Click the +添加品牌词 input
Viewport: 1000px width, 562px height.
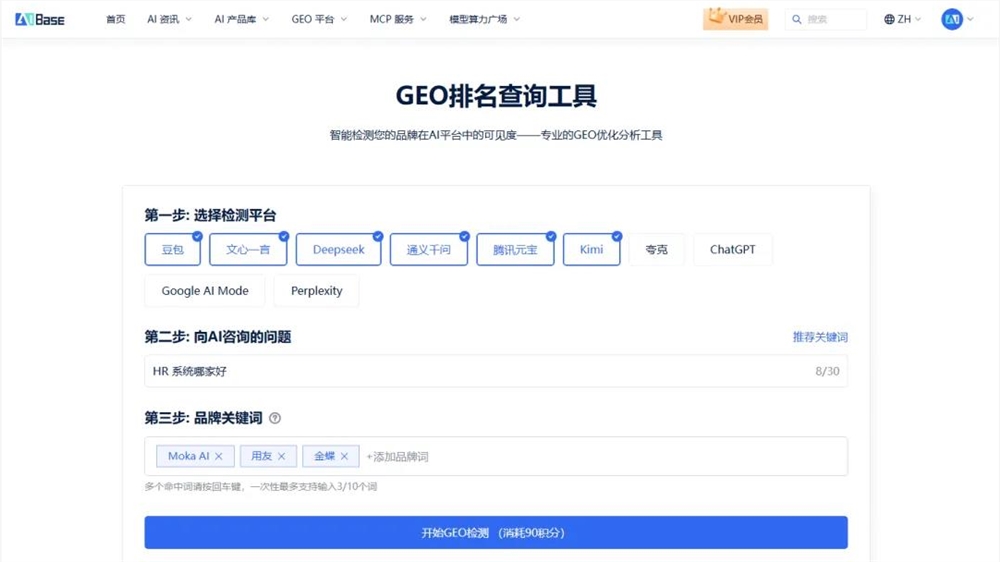pos(397,457)
